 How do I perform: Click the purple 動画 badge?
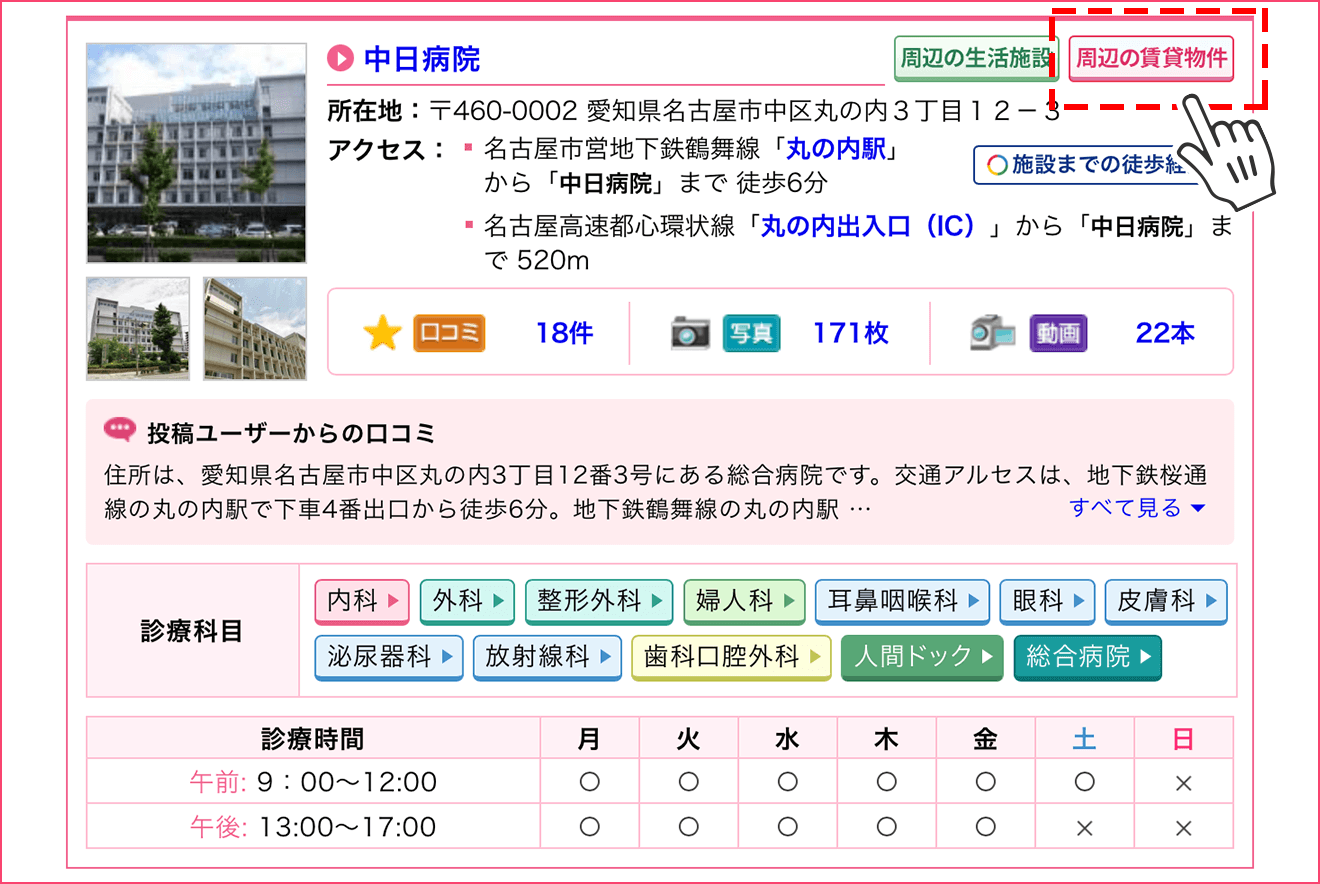click(1058, 333)
